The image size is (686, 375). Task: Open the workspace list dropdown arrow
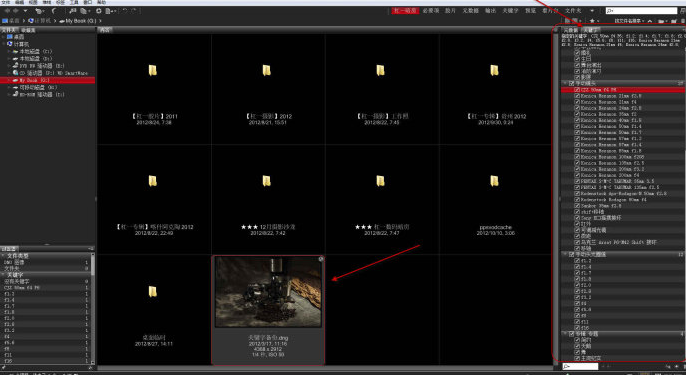tap(592, 11)
